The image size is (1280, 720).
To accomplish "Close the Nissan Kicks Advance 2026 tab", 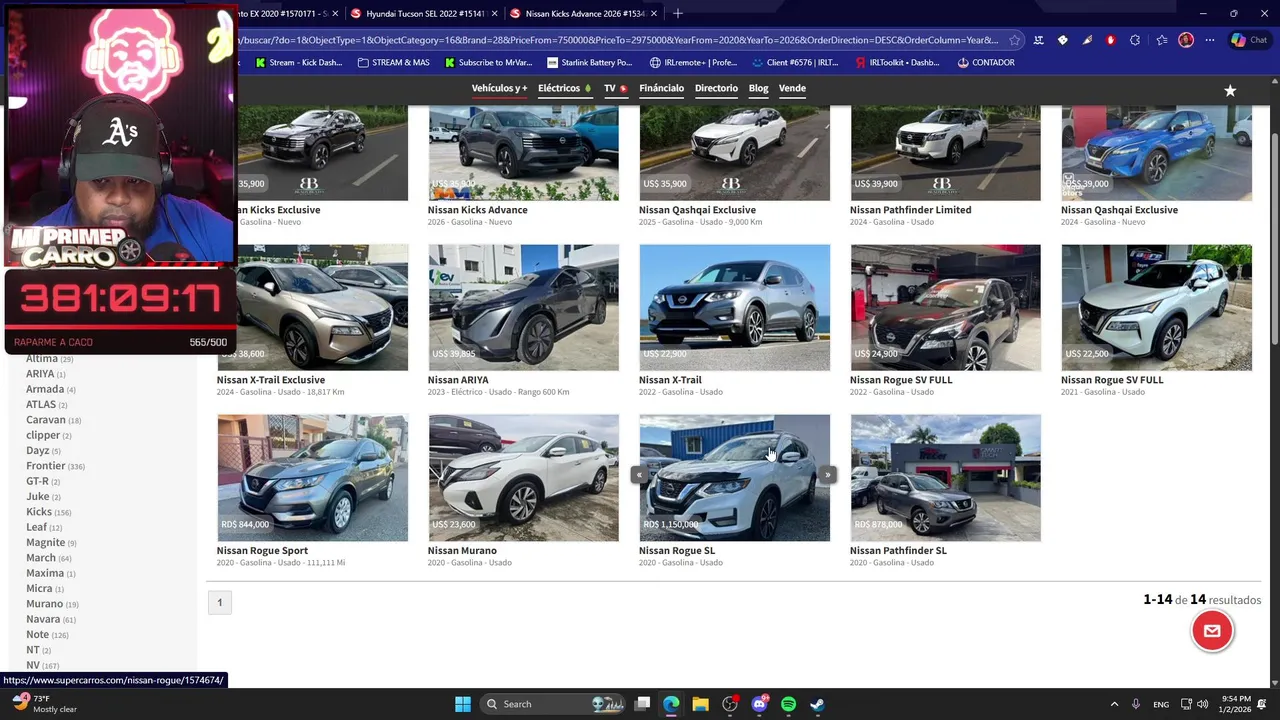I will click(655, 14).
